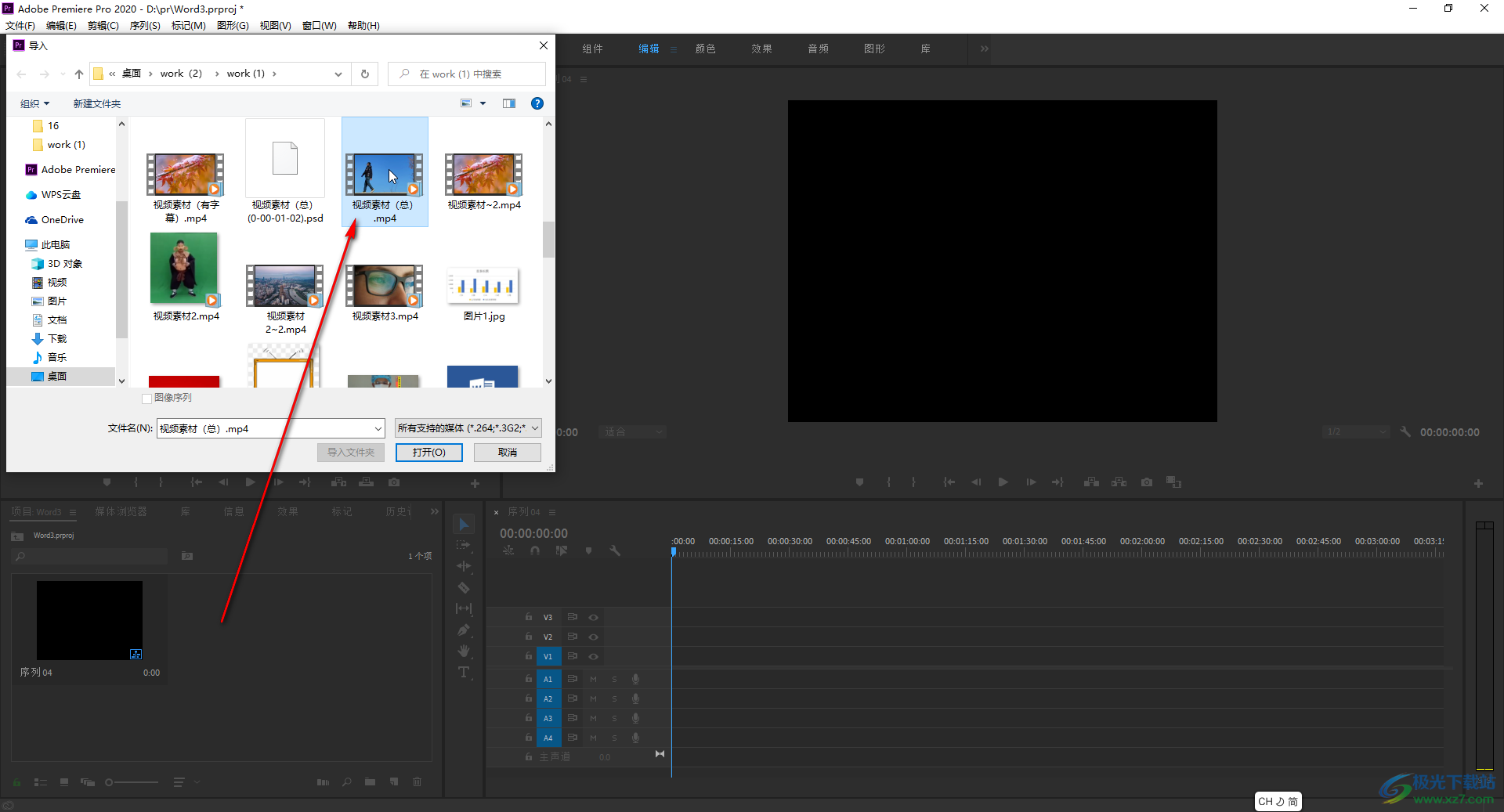This screenshot has width=1504, height=812.
Task: Toggle sync lock on track A4
Action: 573,738
